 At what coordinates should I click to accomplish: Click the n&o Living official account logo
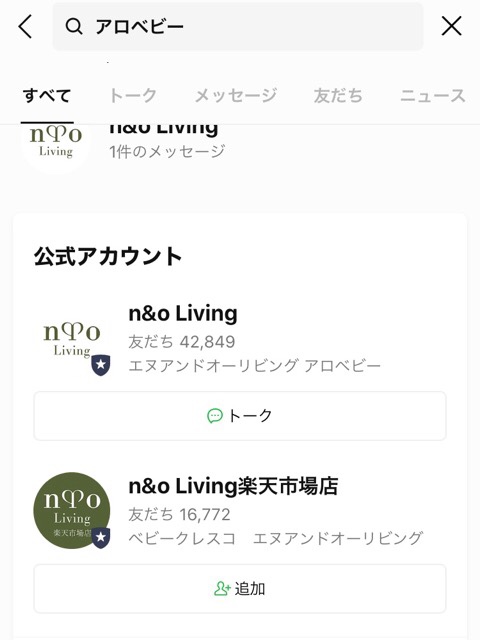pos(72,339)
